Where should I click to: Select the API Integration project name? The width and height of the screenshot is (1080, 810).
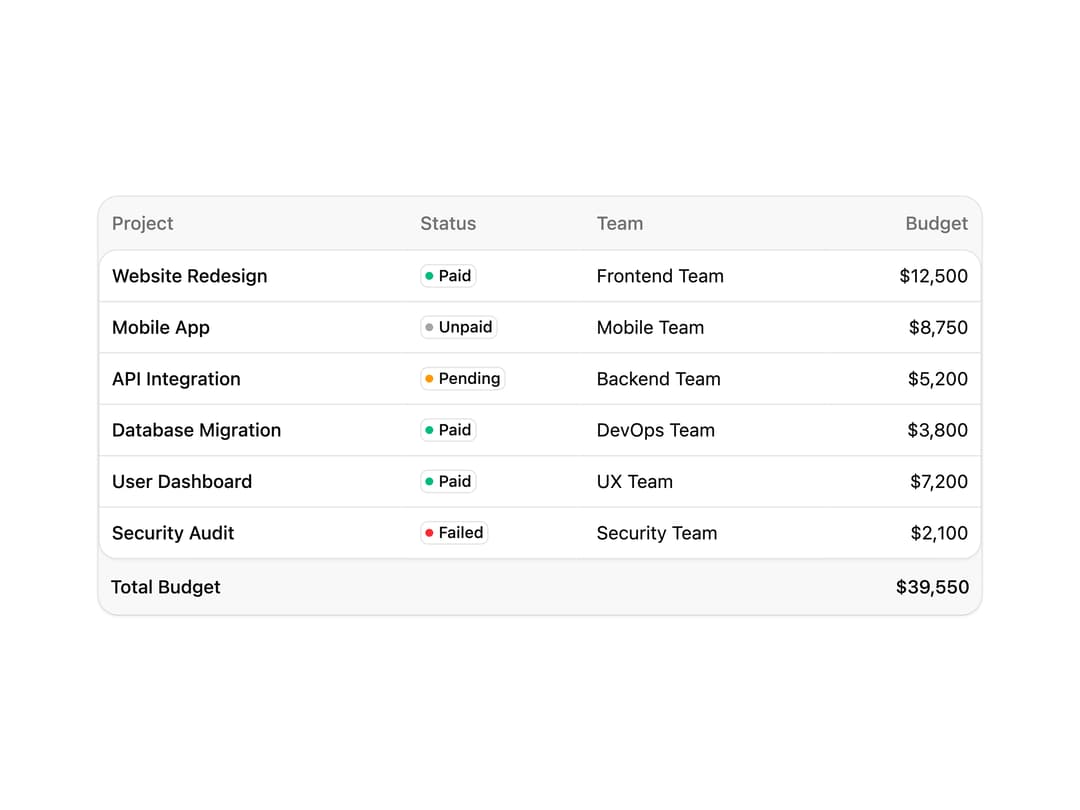[176, 379]
